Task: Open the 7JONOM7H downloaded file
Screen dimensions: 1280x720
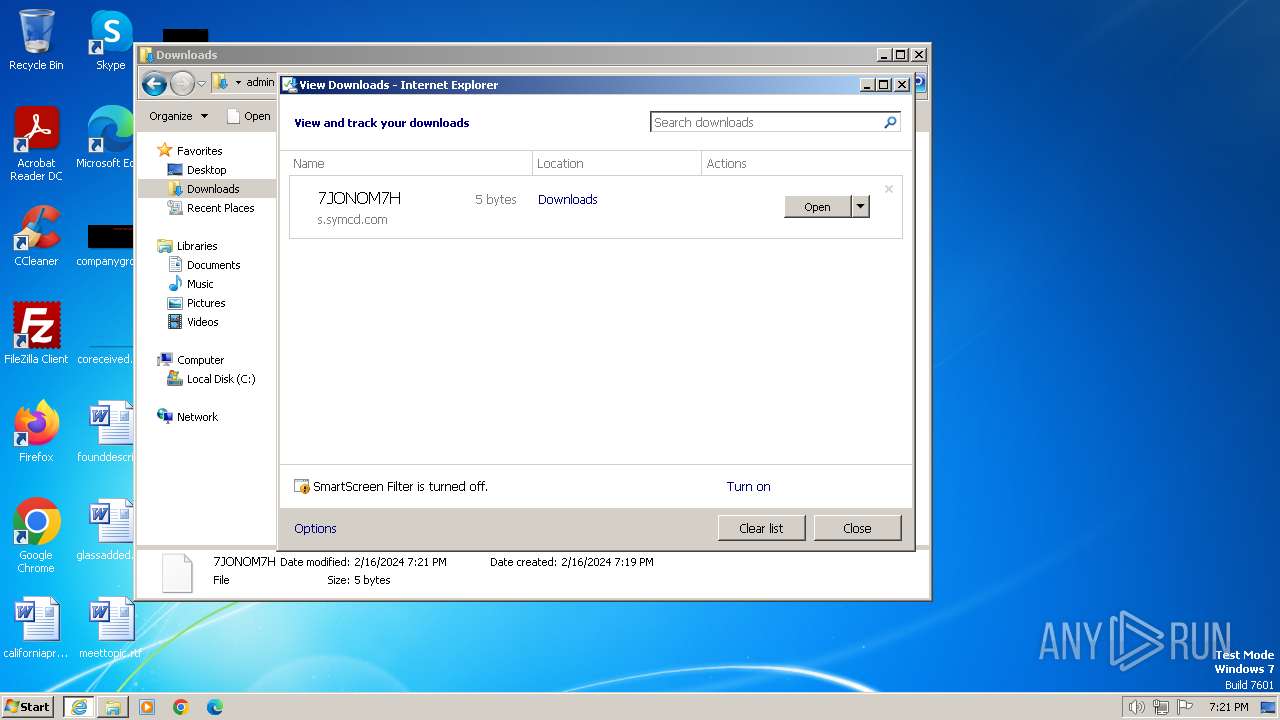Action: tap(817, 207)
